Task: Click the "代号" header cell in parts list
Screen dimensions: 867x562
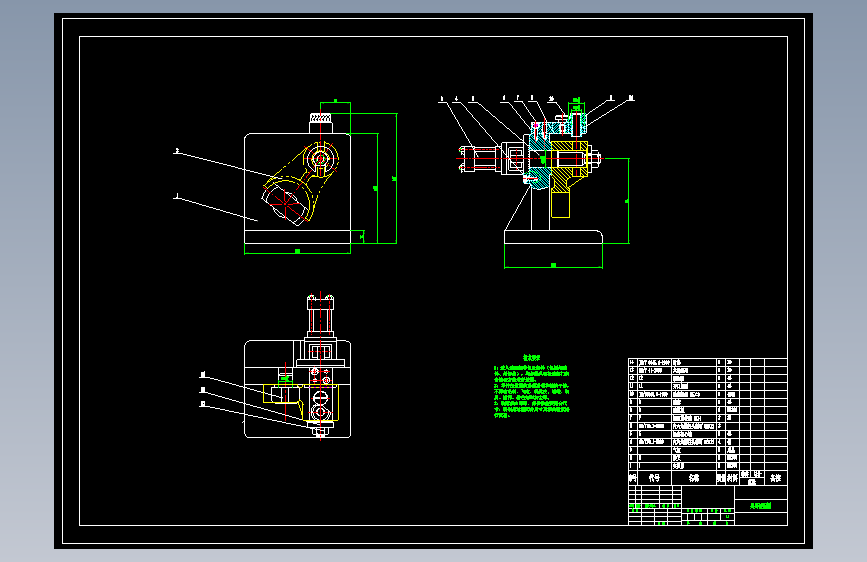Action: (x=654, y=478)
